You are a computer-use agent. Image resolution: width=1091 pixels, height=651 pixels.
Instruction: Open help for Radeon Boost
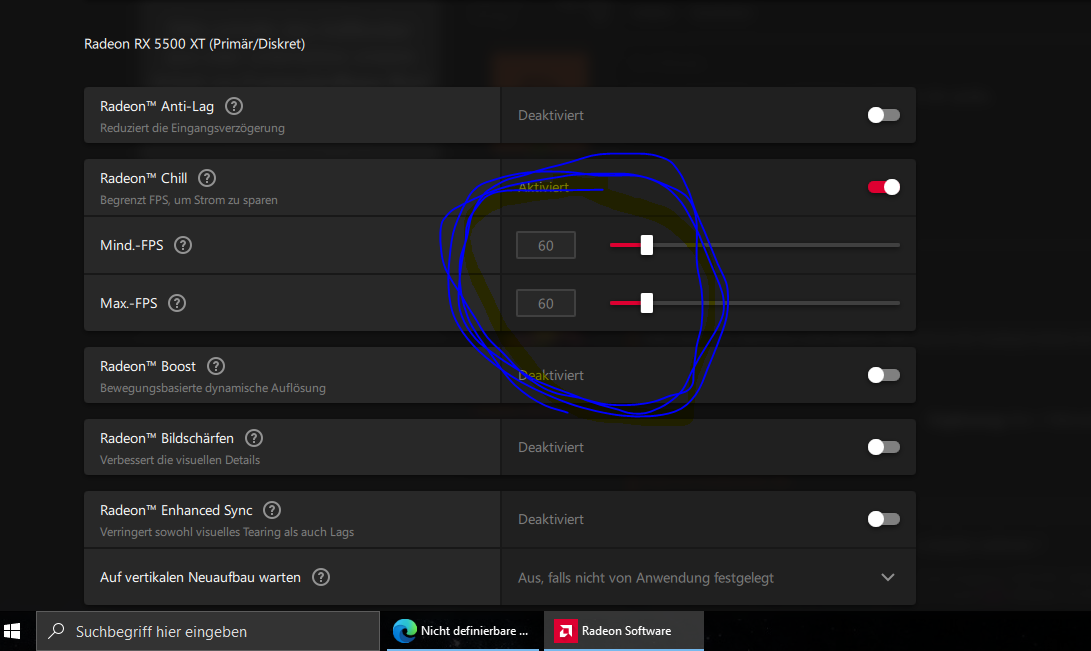point(216,366)
